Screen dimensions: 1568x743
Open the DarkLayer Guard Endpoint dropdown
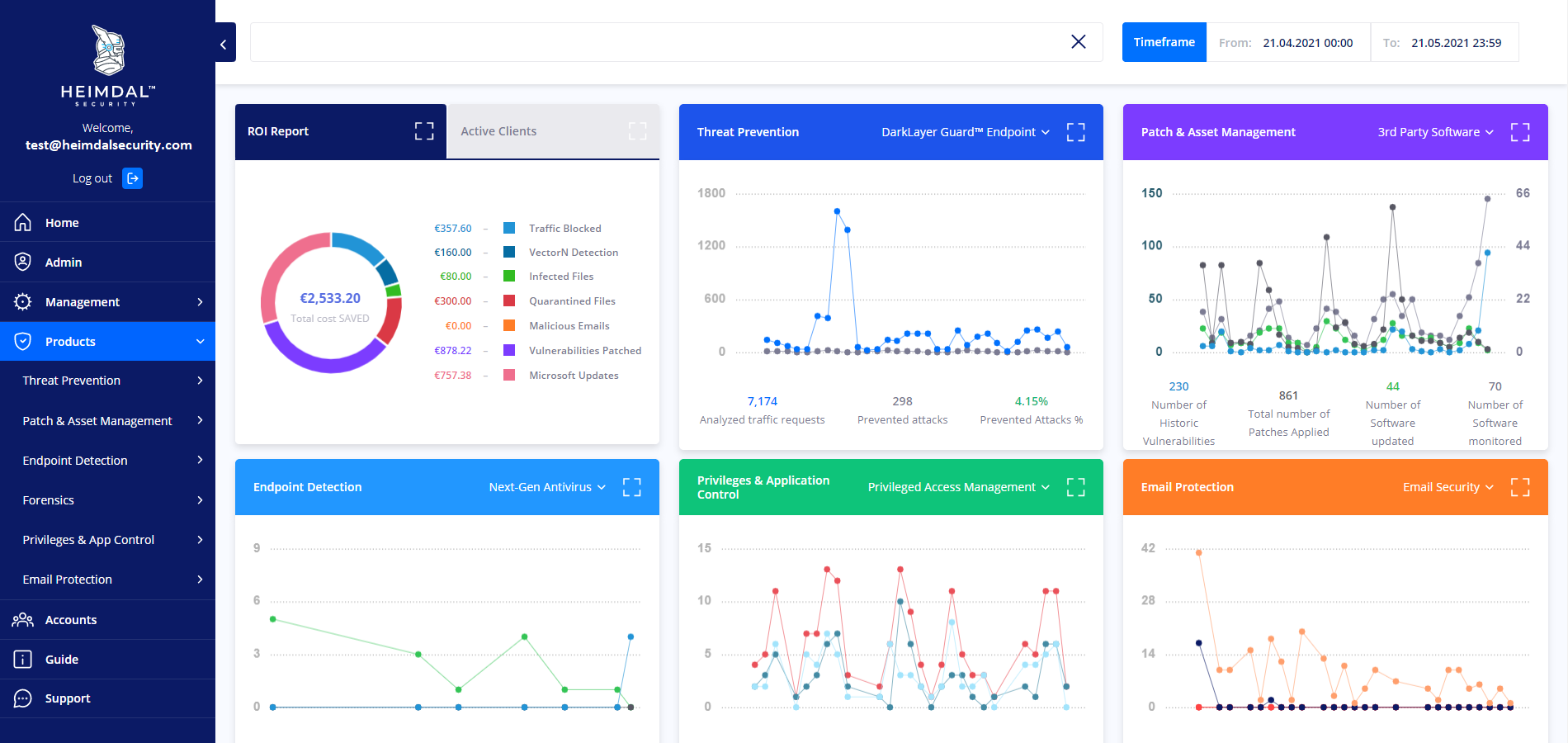tap(966, 132)
